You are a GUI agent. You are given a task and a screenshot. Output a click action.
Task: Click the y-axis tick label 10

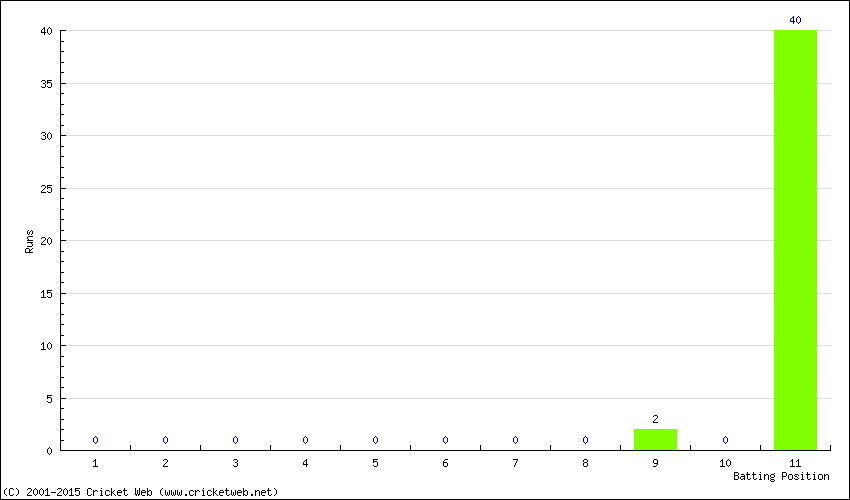pos(47,346)
